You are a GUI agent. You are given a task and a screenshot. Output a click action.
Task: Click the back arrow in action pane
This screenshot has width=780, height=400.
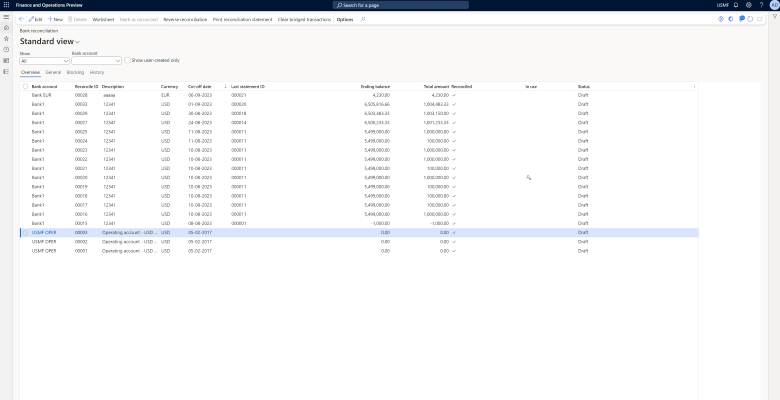[x=21, y=19]
